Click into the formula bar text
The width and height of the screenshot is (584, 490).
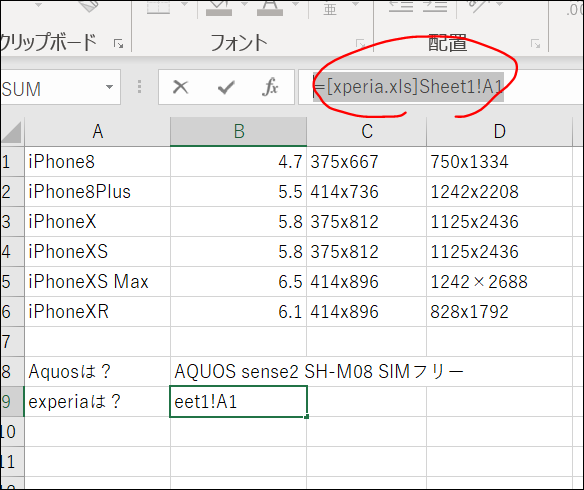(x=408, y=87)
